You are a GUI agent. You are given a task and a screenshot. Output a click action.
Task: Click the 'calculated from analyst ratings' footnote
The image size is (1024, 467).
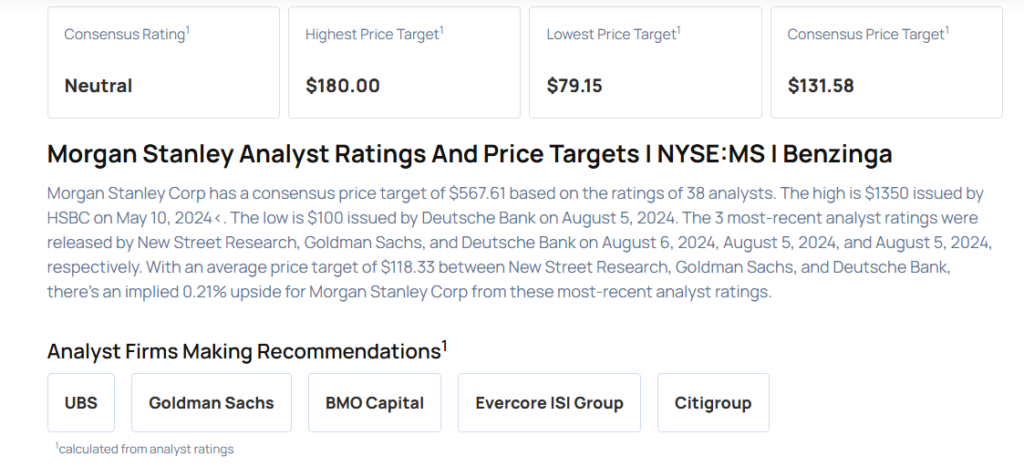[x=145, y=449]
